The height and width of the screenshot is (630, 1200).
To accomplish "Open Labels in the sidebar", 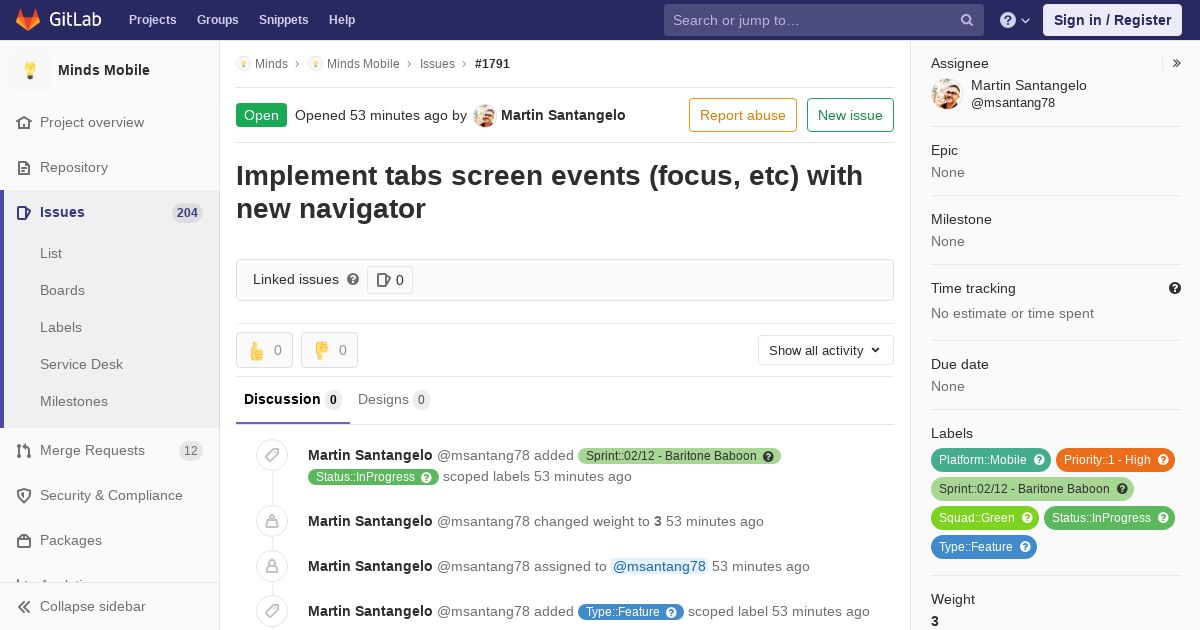I will [61, 328].
